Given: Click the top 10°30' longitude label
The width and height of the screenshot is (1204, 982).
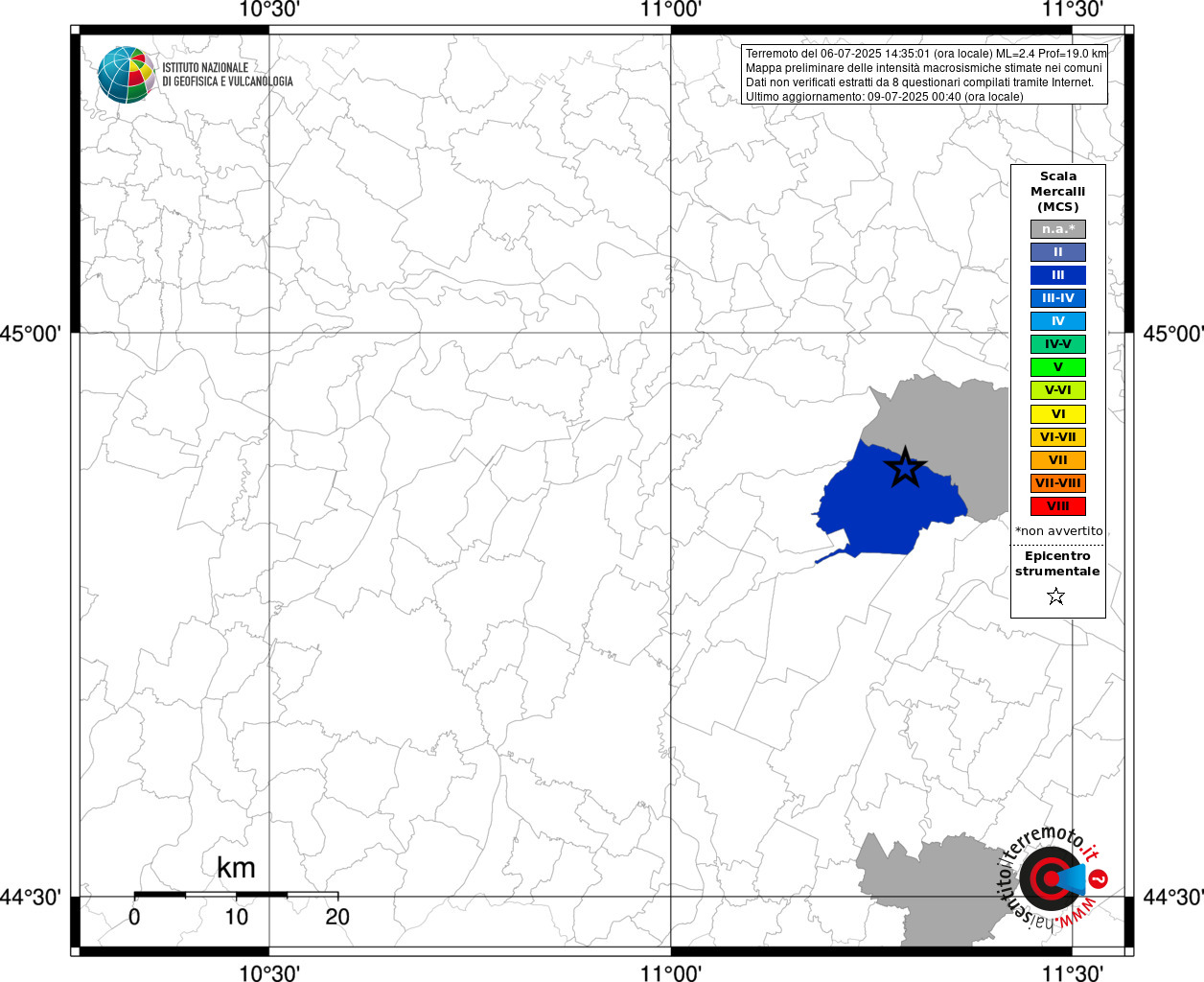Looking at the screenshot, I should (269, 10).
